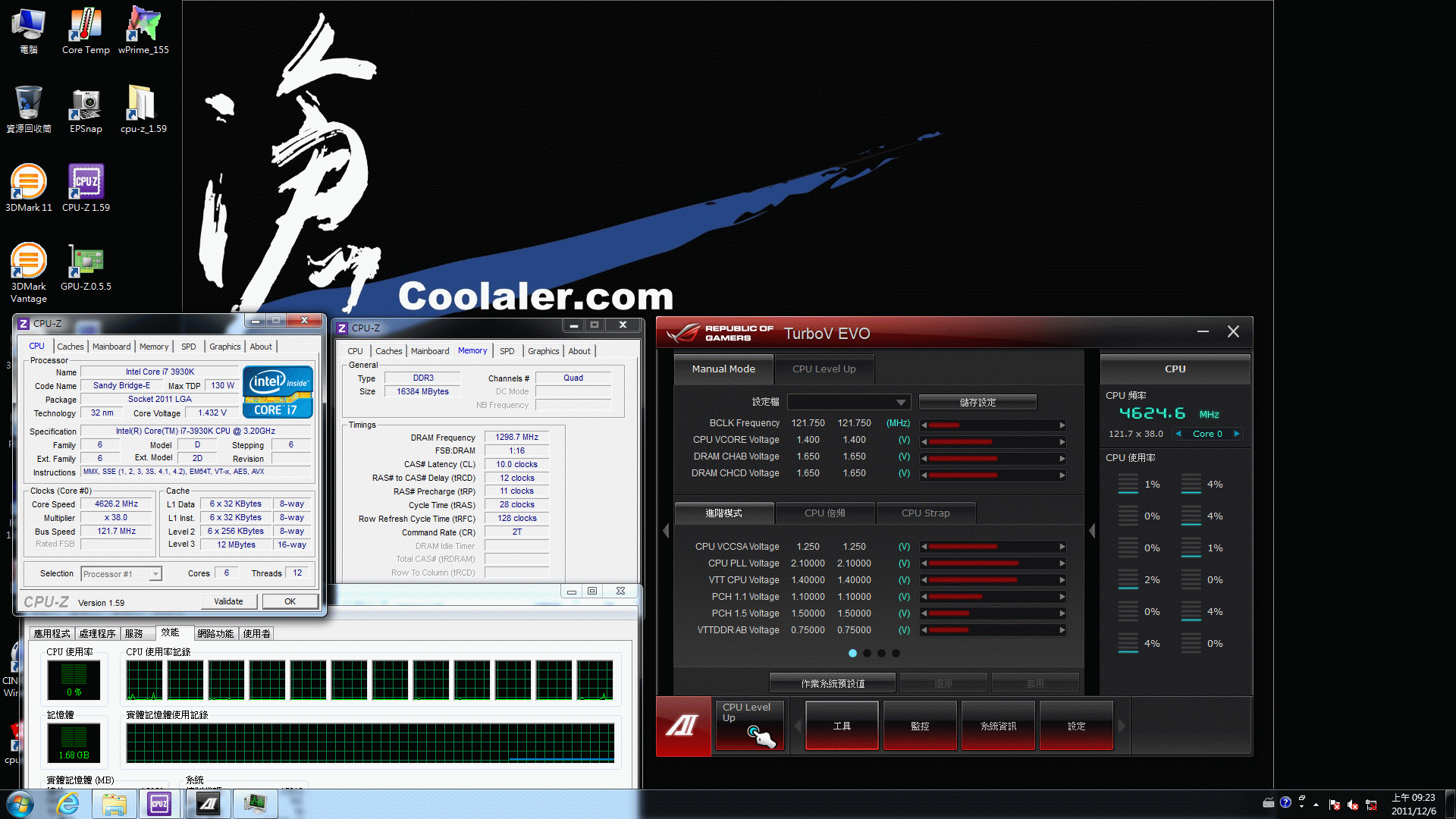Viewport: 1456px width, 819px height.
Task: Adjust the CPU VCORE Voltage slider
Action: click(x=993, y=441)
